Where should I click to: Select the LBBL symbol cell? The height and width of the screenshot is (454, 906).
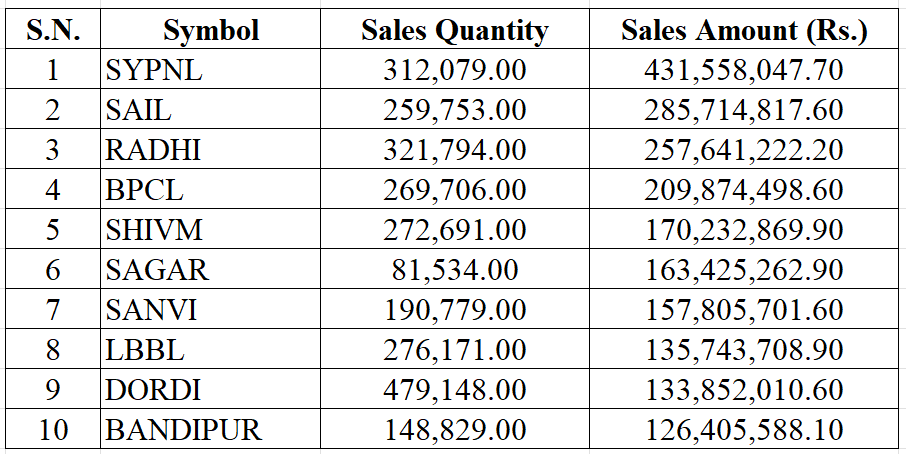point(145,350)
